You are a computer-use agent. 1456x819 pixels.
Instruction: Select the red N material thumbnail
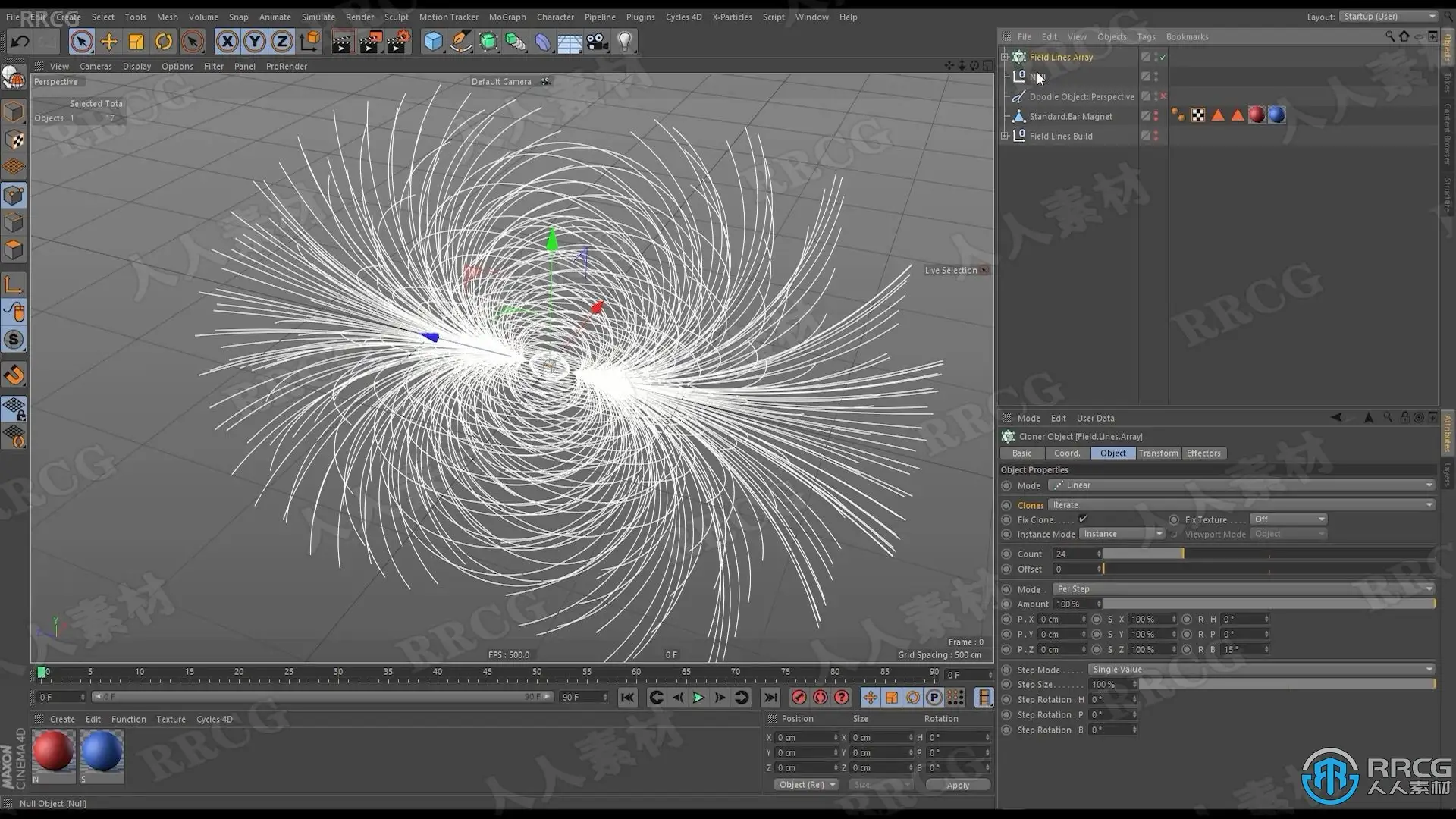click(53, 752)
